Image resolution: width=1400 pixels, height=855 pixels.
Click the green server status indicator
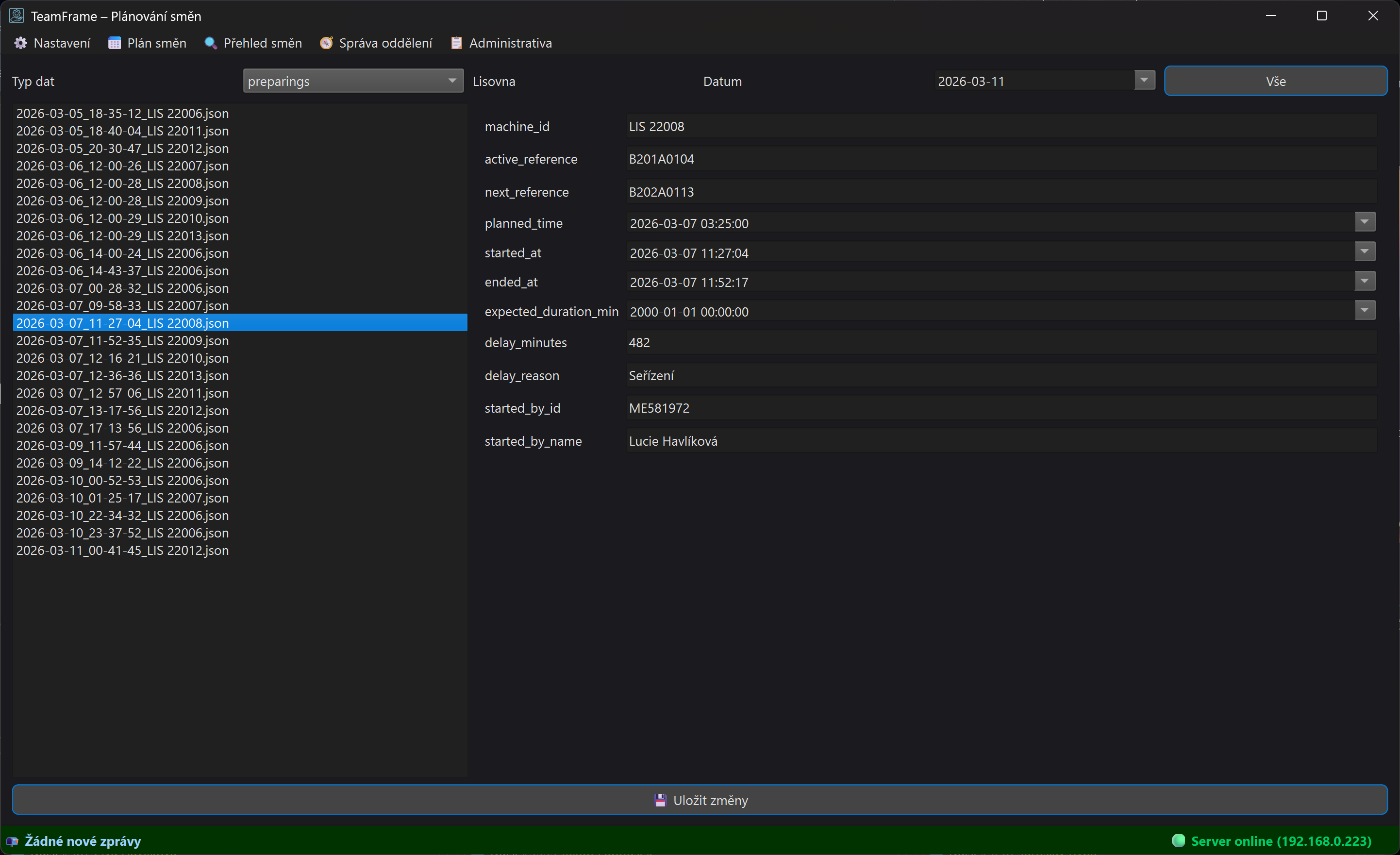click(1179, 841)
